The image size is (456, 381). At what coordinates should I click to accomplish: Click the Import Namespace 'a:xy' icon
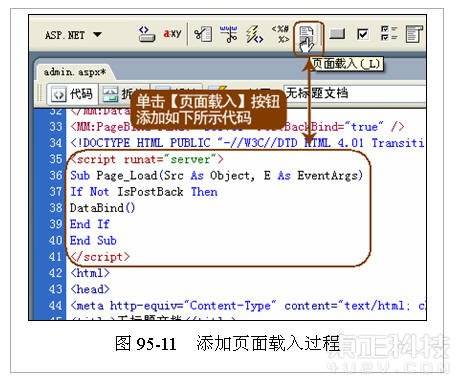pos(172,33)
